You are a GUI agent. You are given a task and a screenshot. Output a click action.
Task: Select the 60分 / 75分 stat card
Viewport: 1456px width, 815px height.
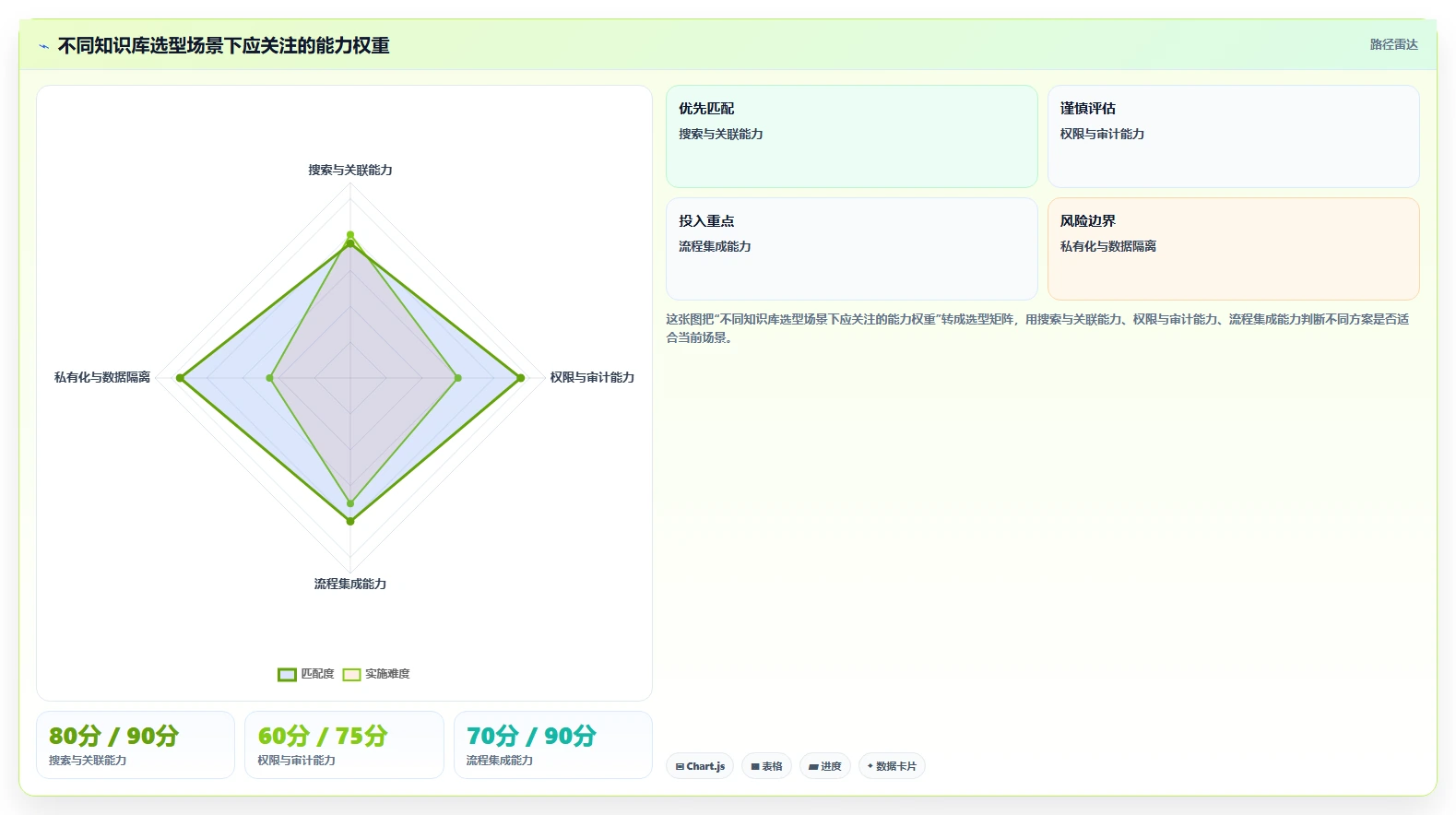click(344, 745)
